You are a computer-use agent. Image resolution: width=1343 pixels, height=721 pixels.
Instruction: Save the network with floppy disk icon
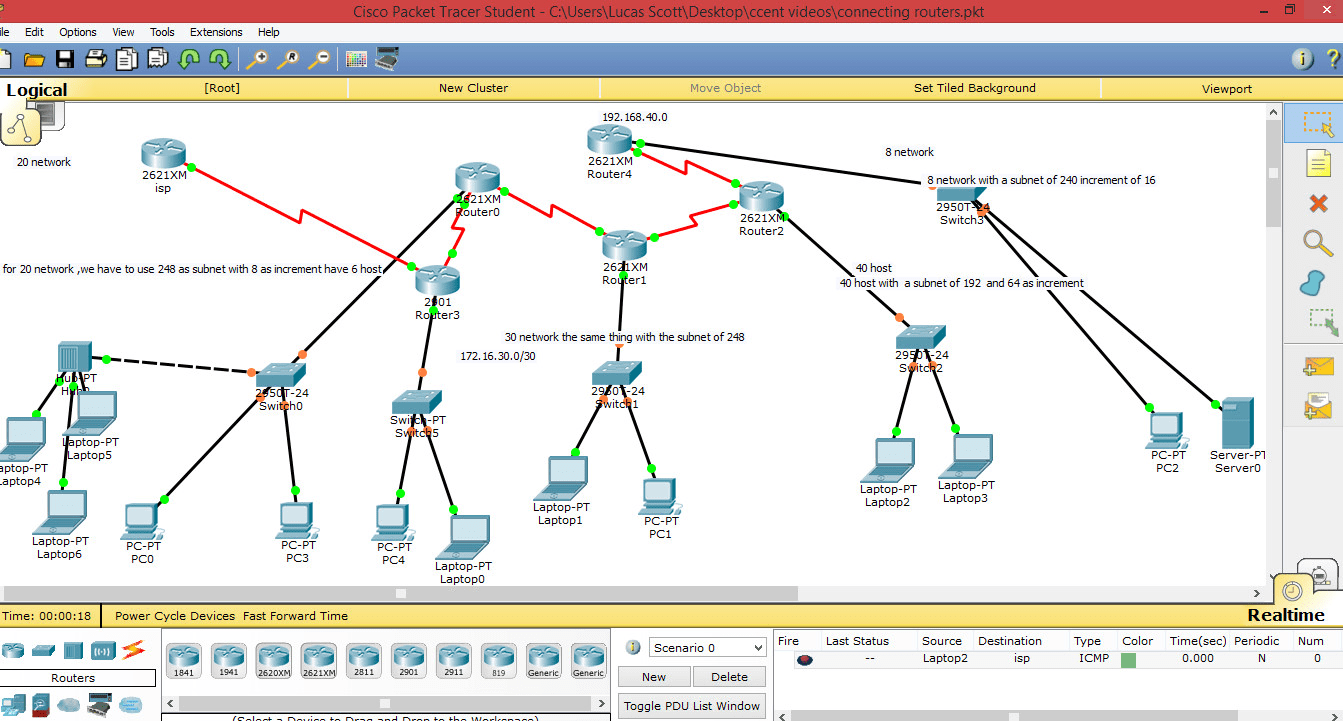(x=65, y=59)
